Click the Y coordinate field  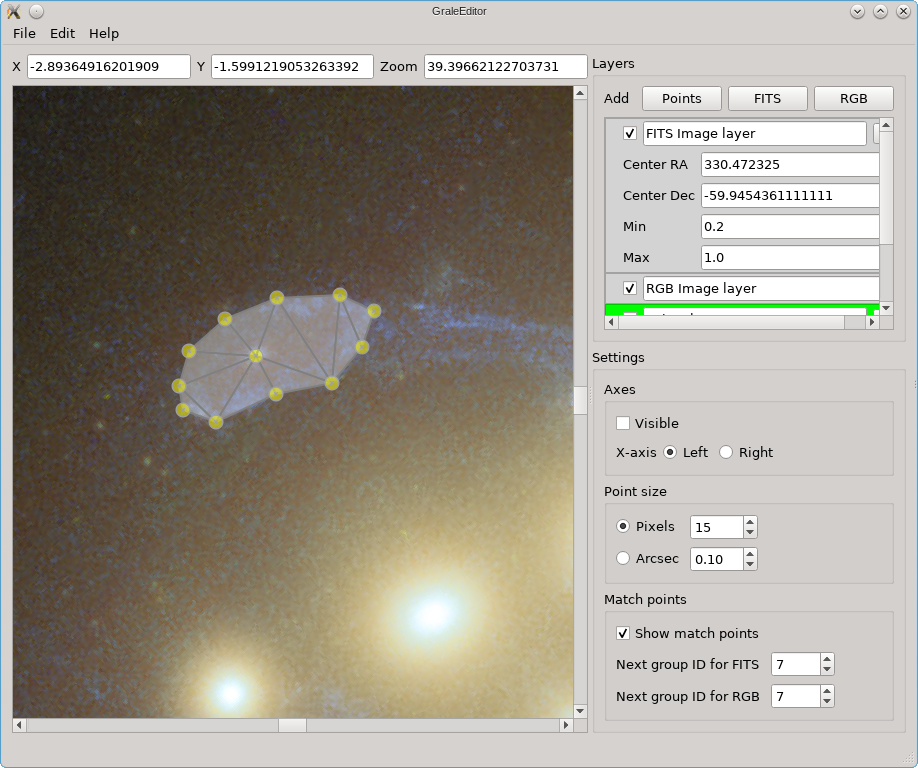point(292,67)
